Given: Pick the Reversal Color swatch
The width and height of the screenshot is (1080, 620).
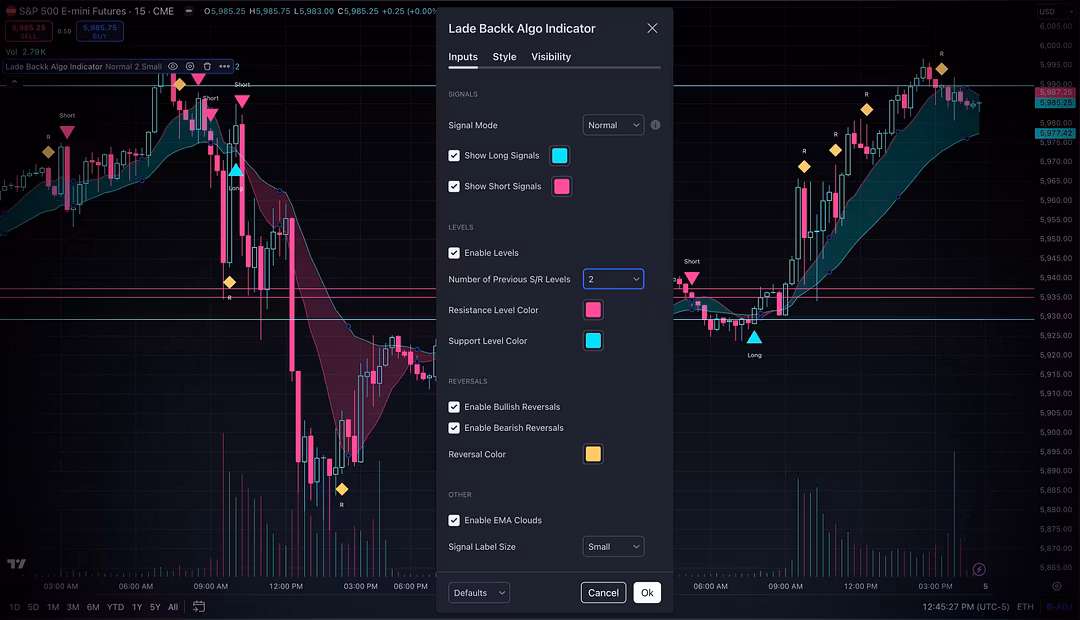Looking at the screenshot, I should [593, 454].
